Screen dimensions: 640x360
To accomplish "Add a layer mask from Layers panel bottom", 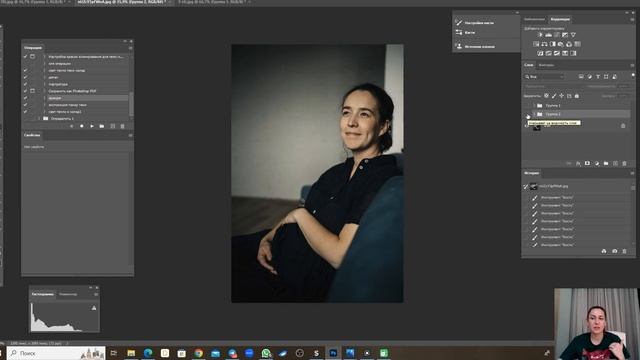I will tap(587, 163).
